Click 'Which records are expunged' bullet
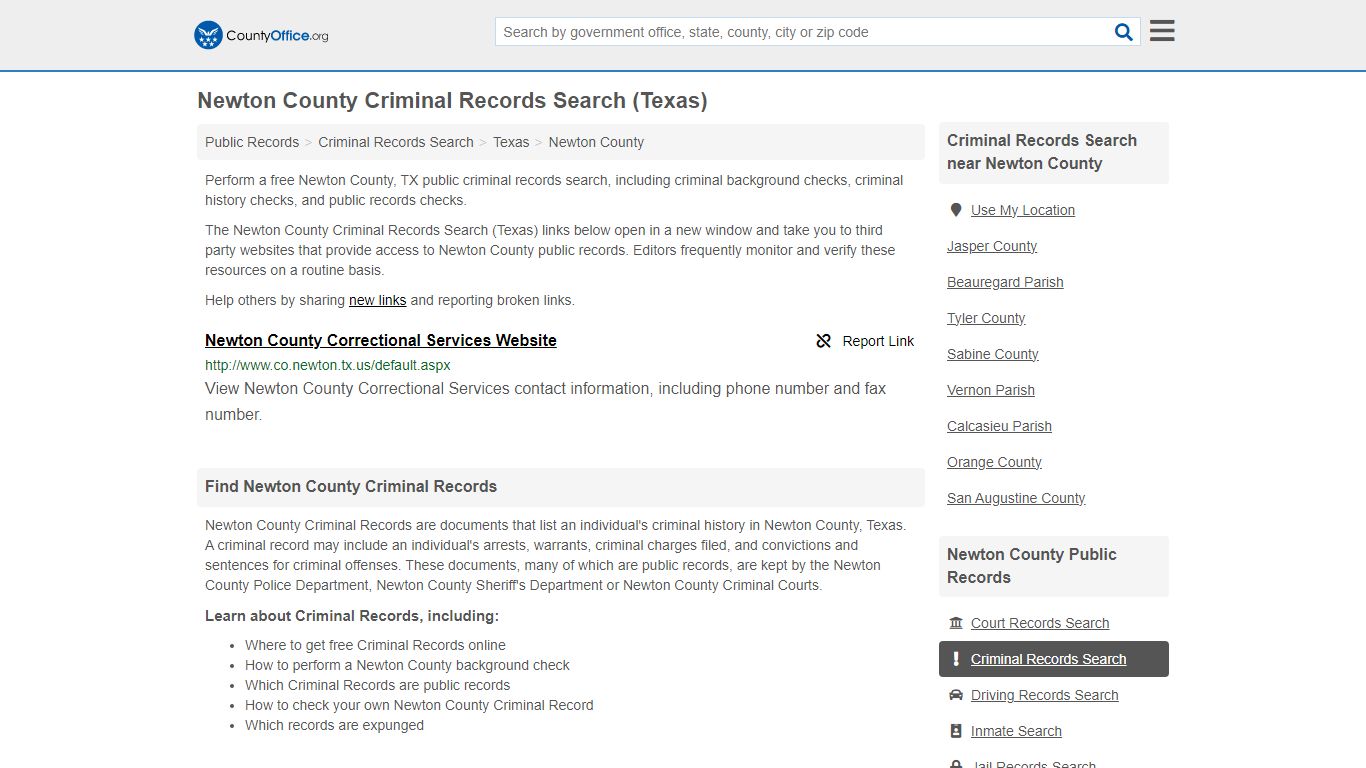The image size is (1366, 768). pos(334,725)
